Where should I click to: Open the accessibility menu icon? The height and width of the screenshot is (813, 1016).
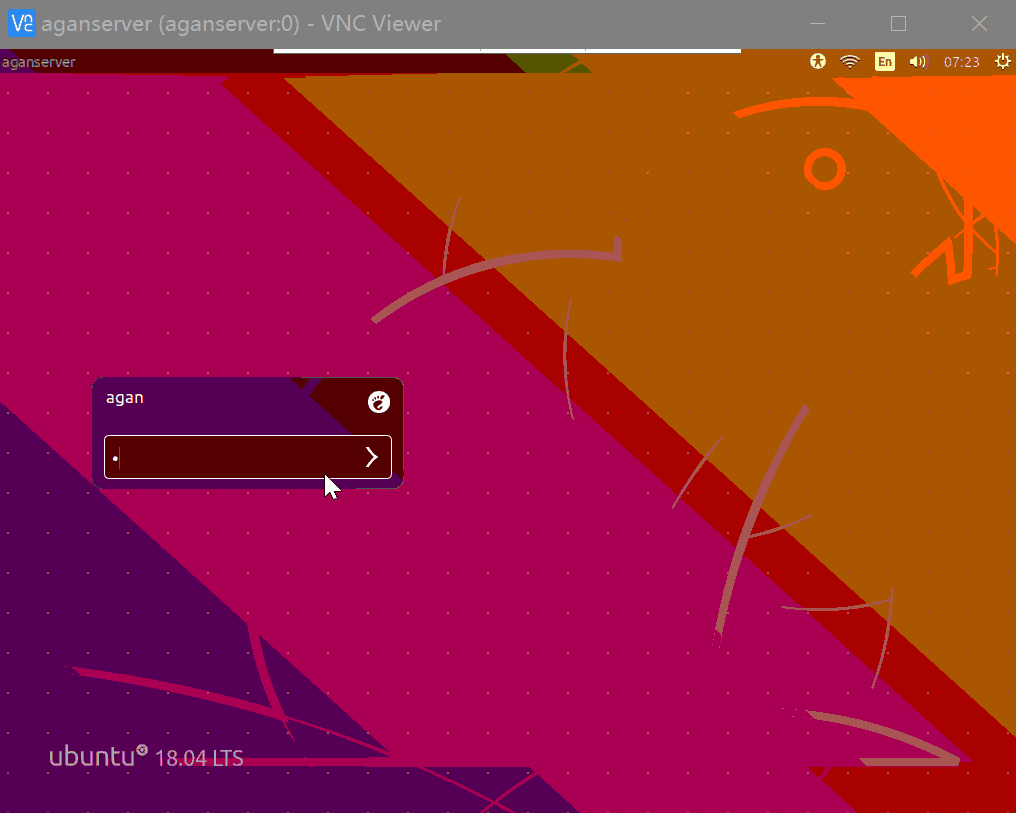point(818,62)
